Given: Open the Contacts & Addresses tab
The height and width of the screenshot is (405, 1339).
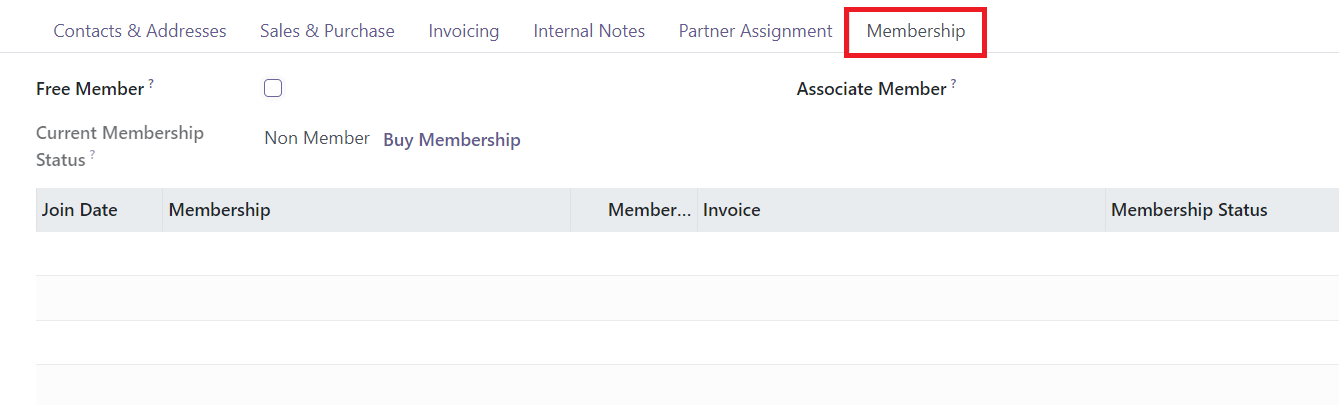Looking at the screenshot, I should coord(140,31).
